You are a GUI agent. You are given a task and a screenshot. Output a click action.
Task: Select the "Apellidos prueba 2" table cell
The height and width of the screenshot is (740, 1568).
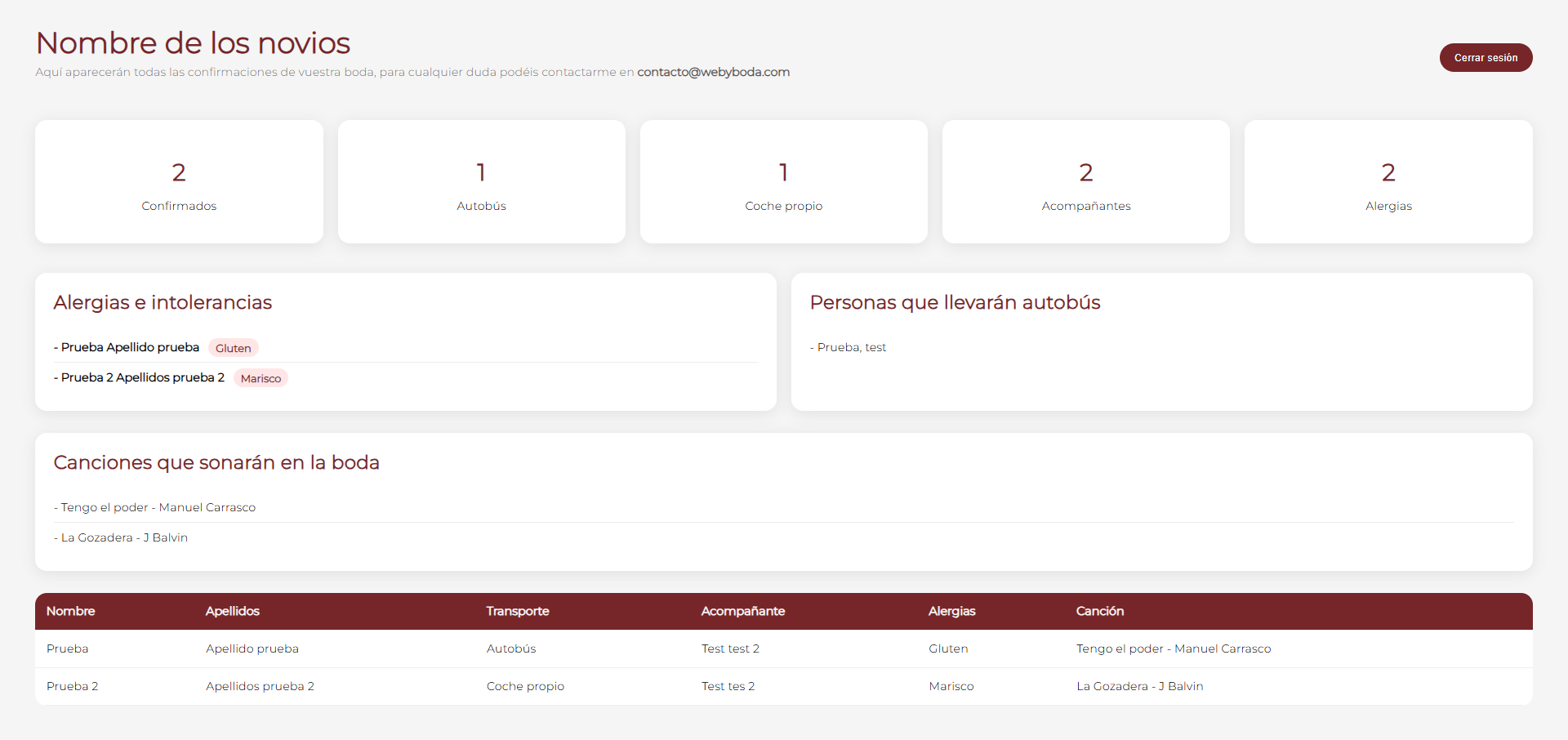[260, 686]
